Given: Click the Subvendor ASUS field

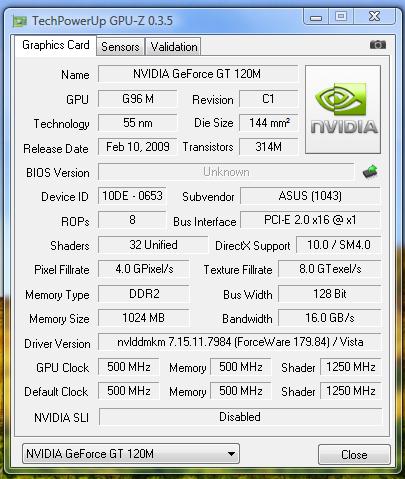Looking at the screenshot, I should (310, 196).
